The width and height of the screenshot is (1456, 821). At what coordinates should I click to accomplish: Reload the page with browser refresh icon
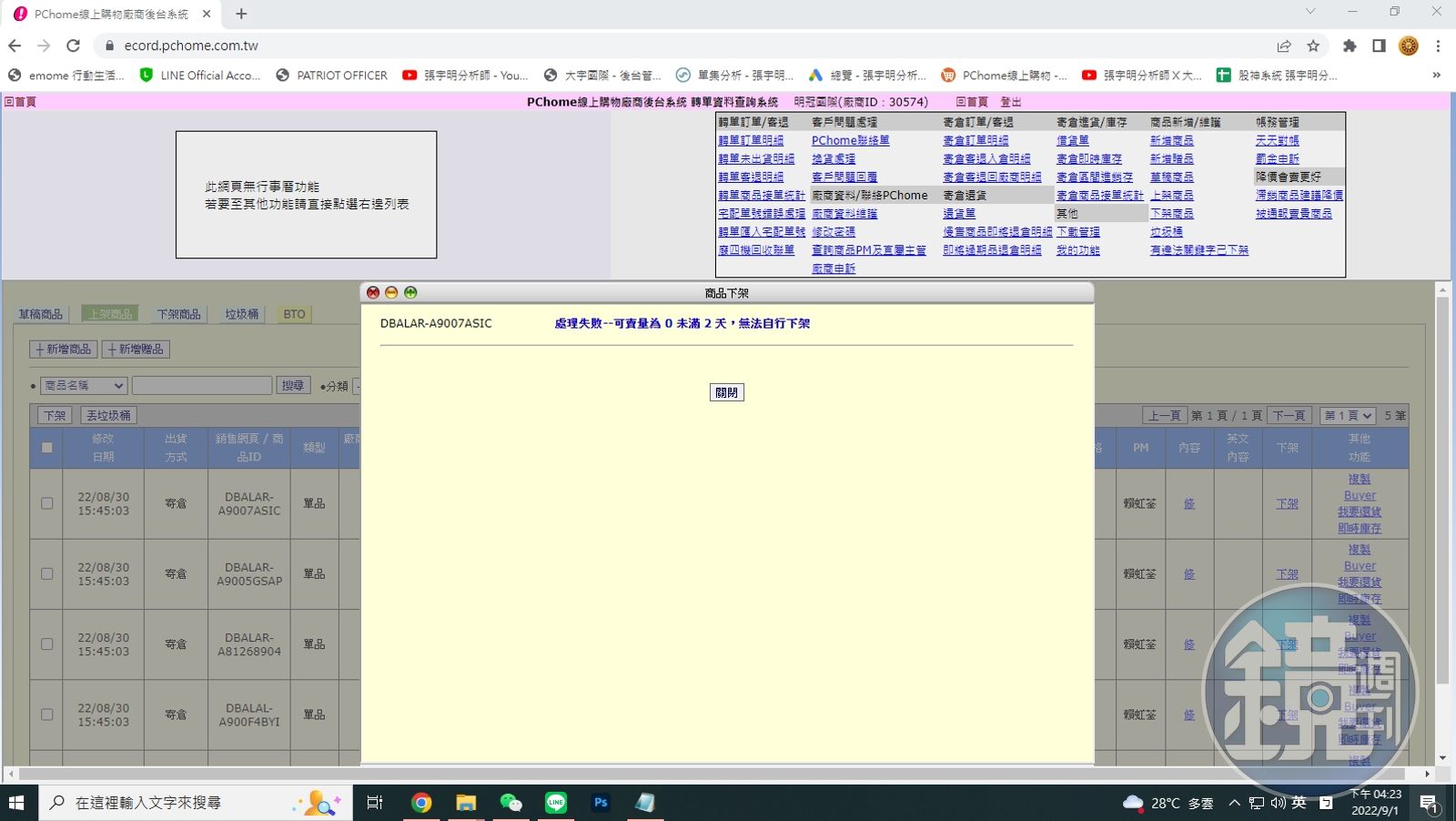(74, 46)
